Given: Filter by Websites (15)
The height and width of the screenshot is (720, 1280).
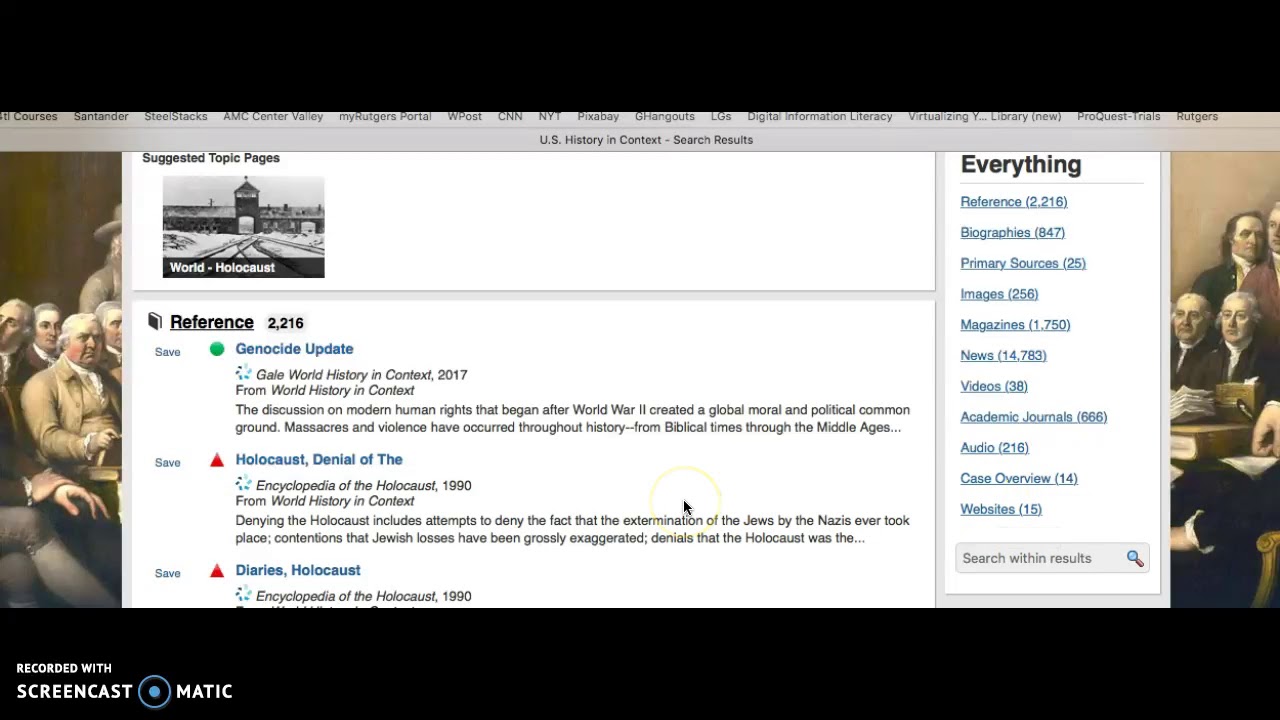Looking at the screenshot, I should point(1000,509).
